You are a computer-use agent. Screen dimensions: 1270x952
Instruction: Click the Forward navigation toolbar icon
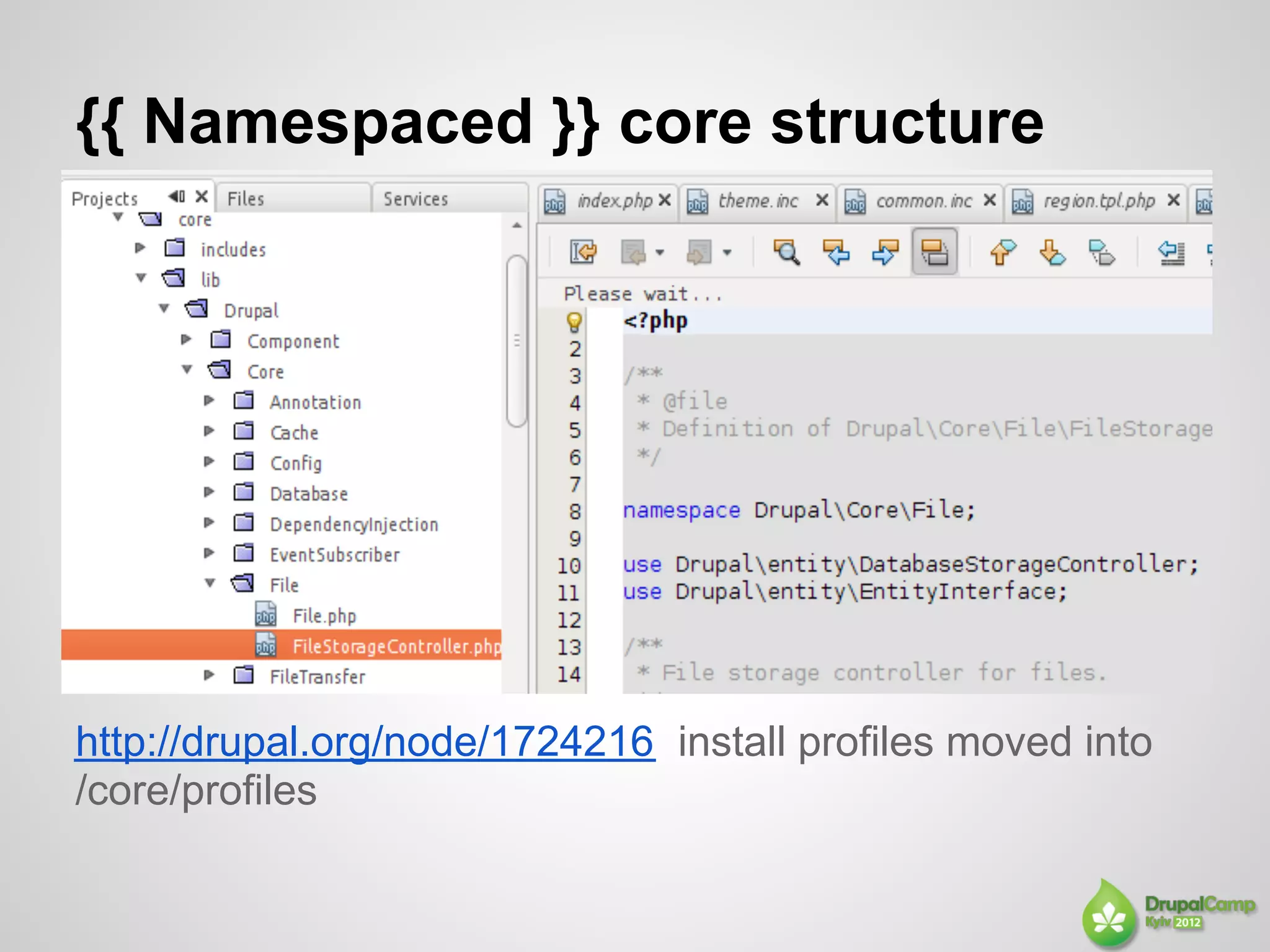pos(699,252)
